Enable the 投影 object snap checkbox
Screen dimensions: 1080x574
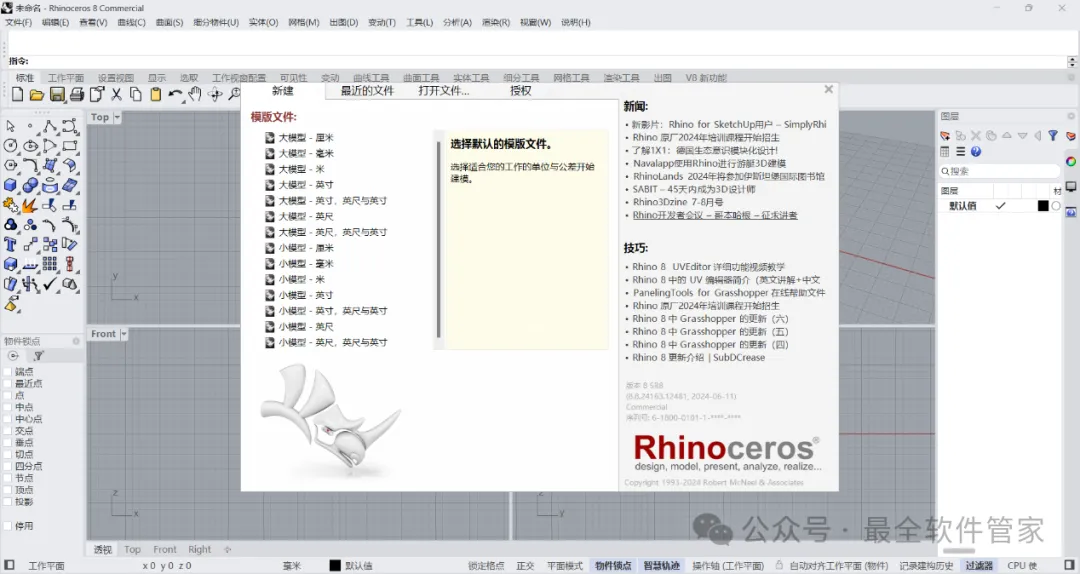pos(8,502)
